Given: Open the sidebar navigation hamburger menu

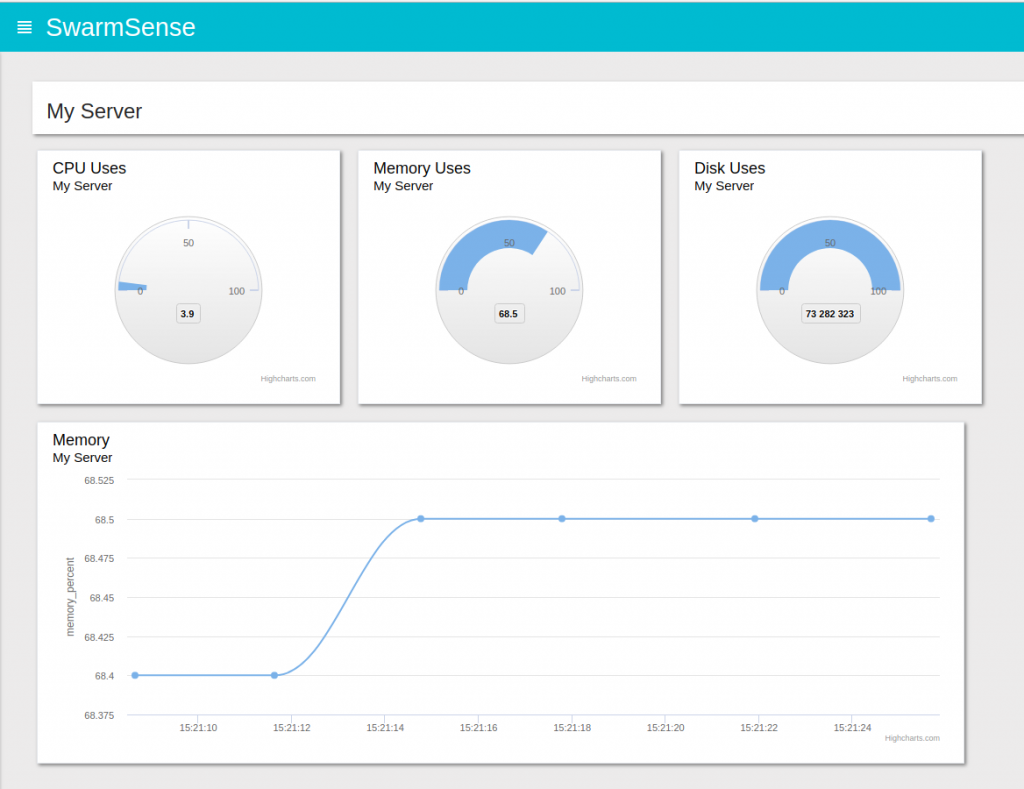Looking at the screenshot, I should coord(24,27).
